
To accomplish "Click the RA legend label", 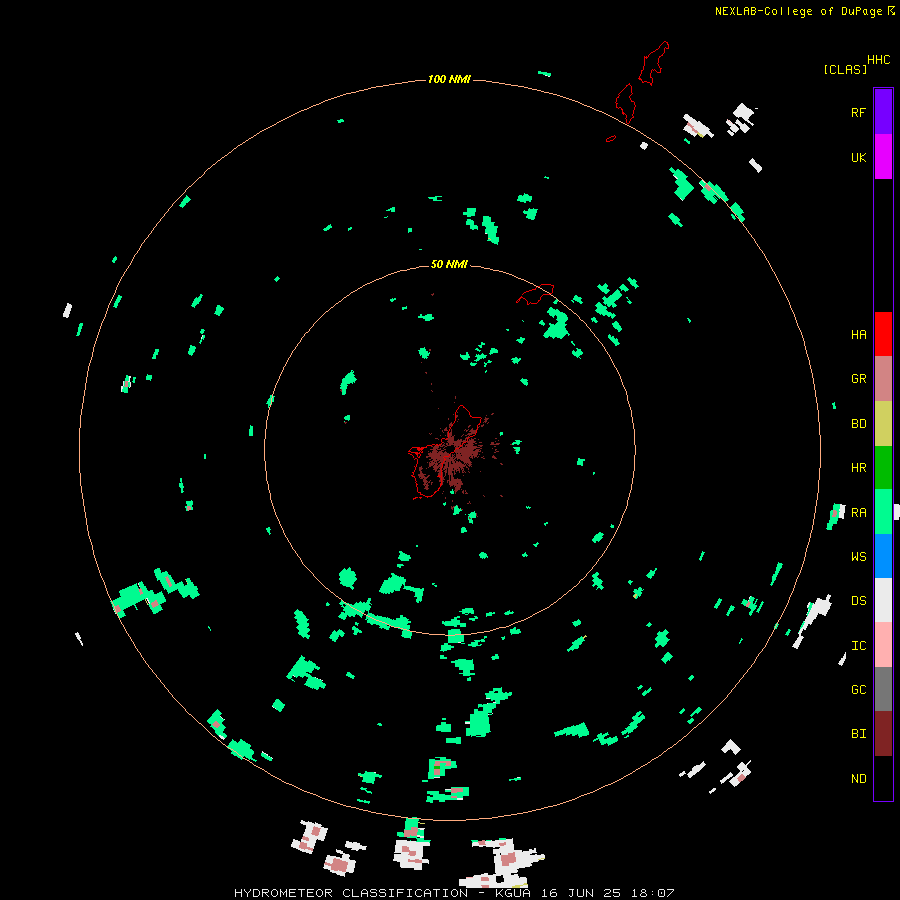I will tap(858, 513).
